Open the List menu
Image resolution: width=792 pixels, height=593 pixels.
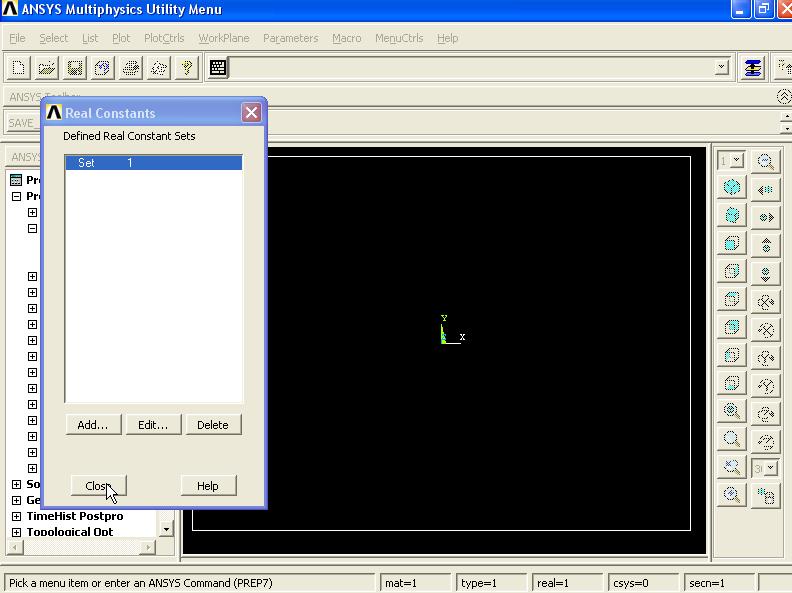point(90,38)
